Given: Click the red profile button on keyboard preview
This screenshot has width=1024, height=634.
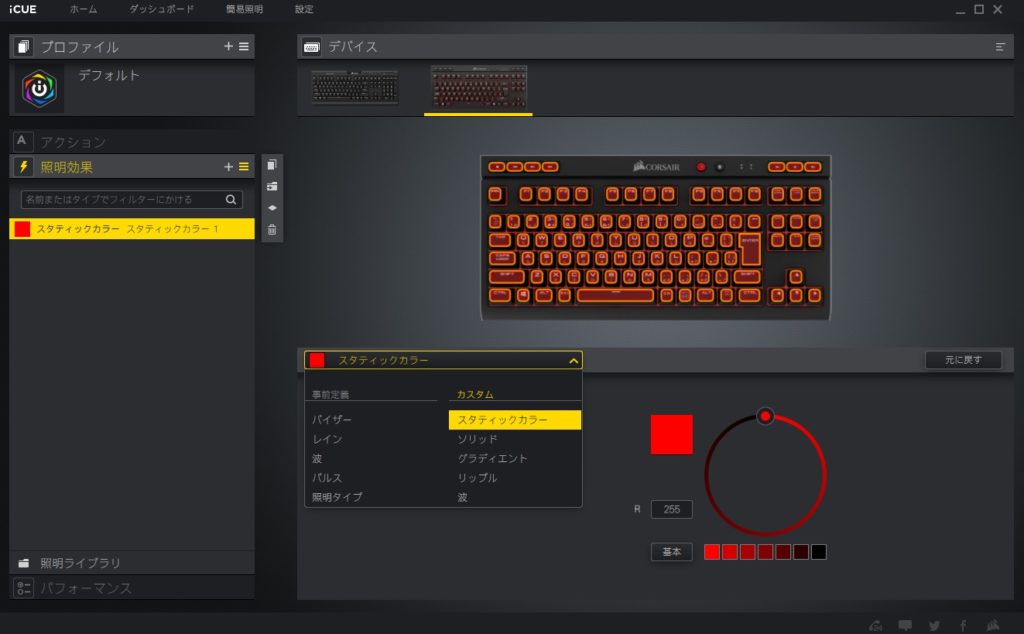Looking at the screenshot, I should tap(701, 167).
